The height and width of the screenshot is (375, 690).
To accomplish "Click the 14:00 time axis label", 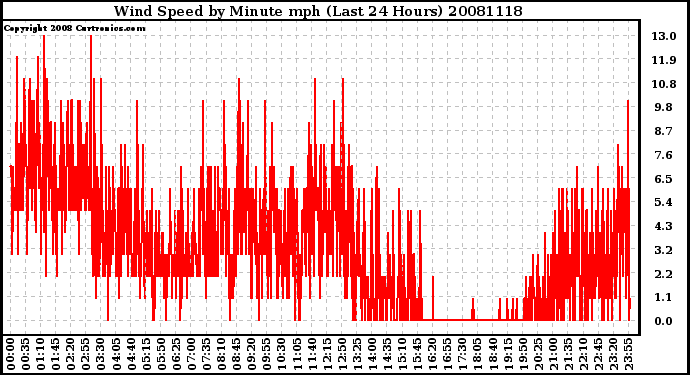I will coord(372,354).
